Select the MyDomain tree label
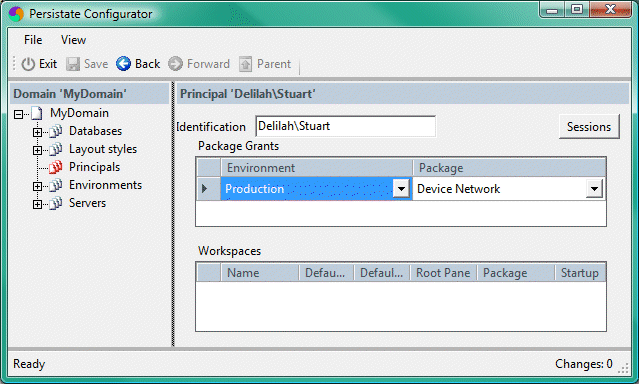 pyautogui.click(x=79, y=113)
